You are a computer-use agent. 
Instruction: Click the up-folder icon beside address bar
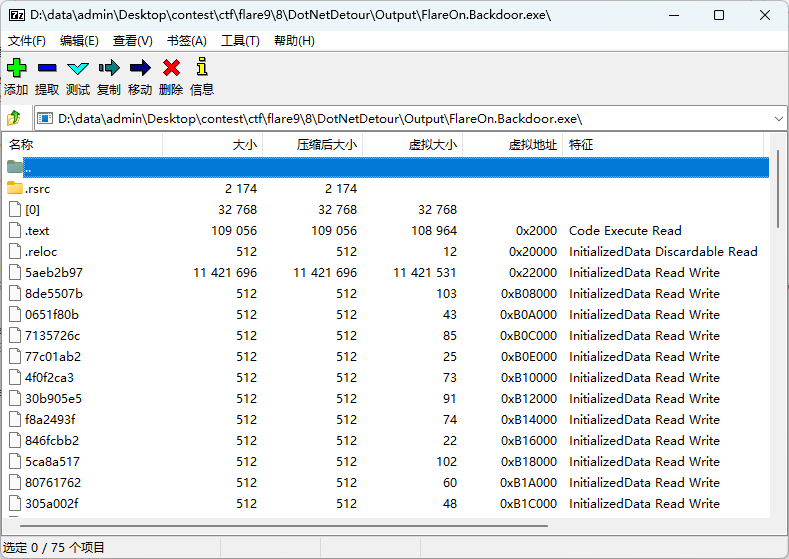pos(14,119)
